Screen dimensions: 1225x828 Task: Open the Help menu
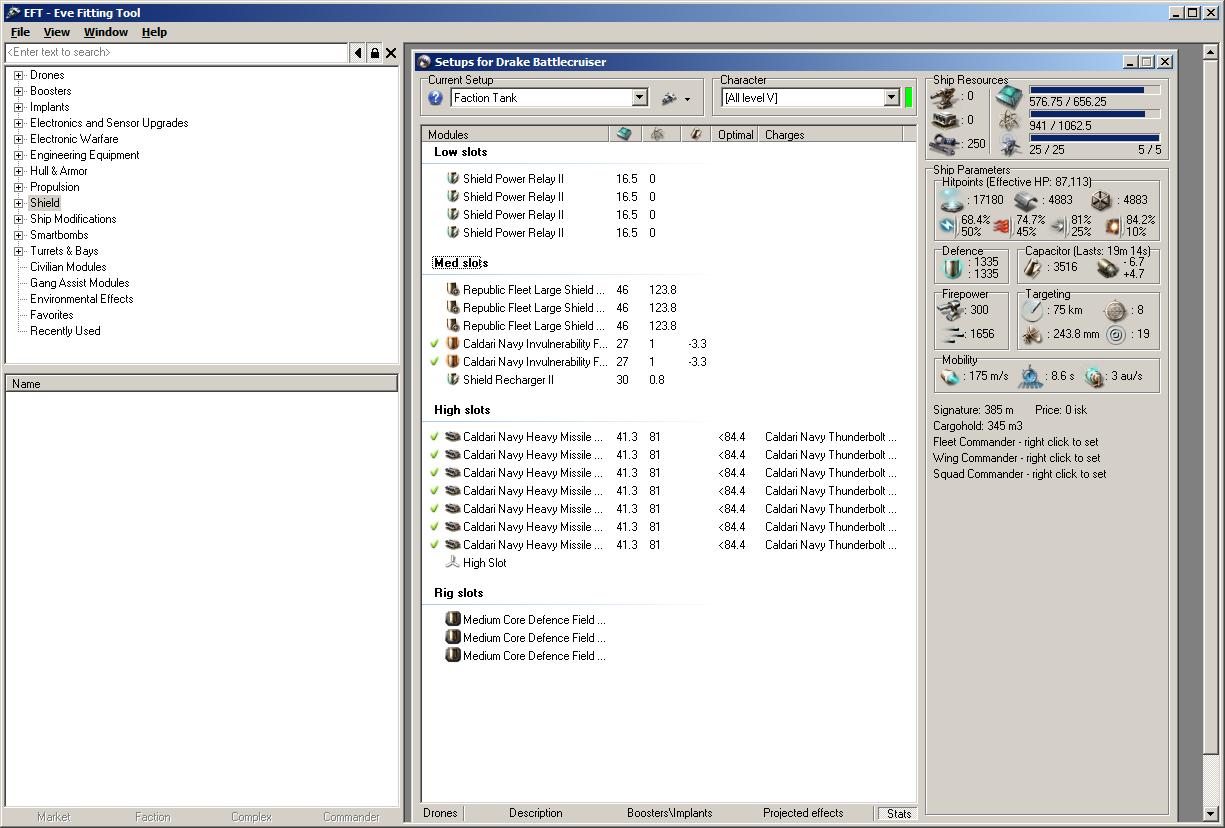point(154,32)
